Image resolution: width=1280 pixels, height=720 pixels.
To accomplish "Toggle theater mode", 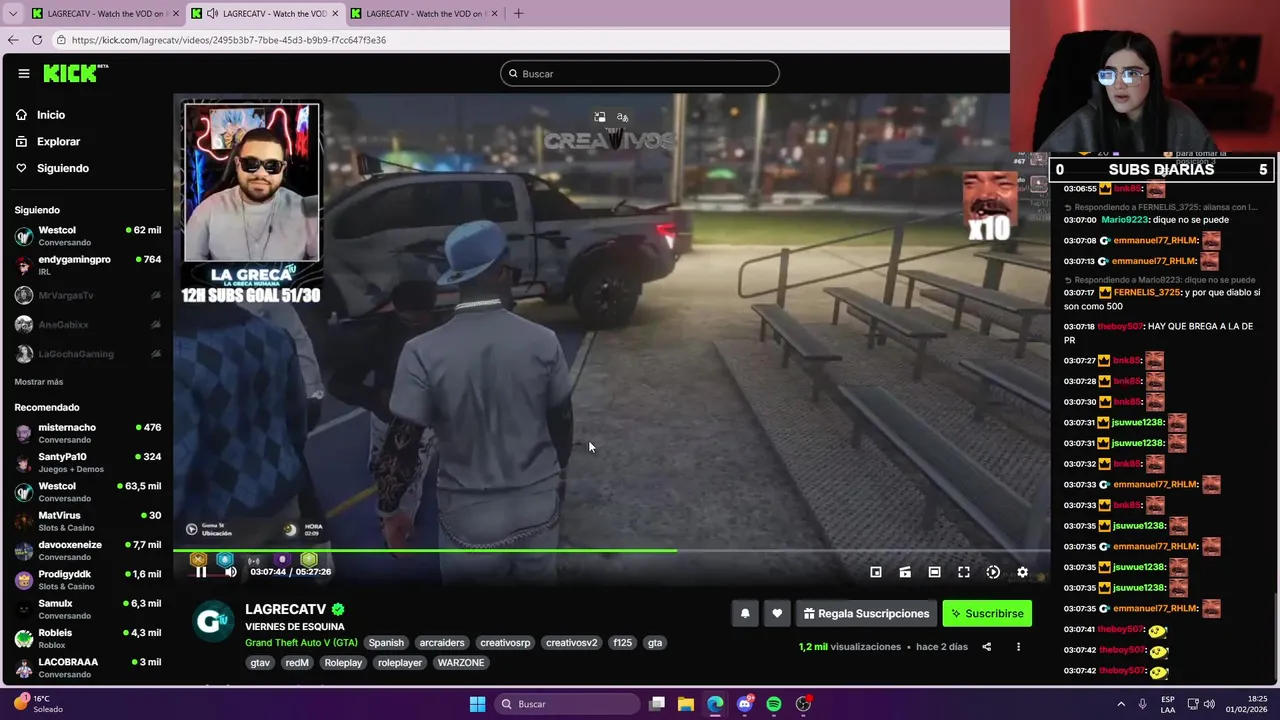I will (934, 572).
